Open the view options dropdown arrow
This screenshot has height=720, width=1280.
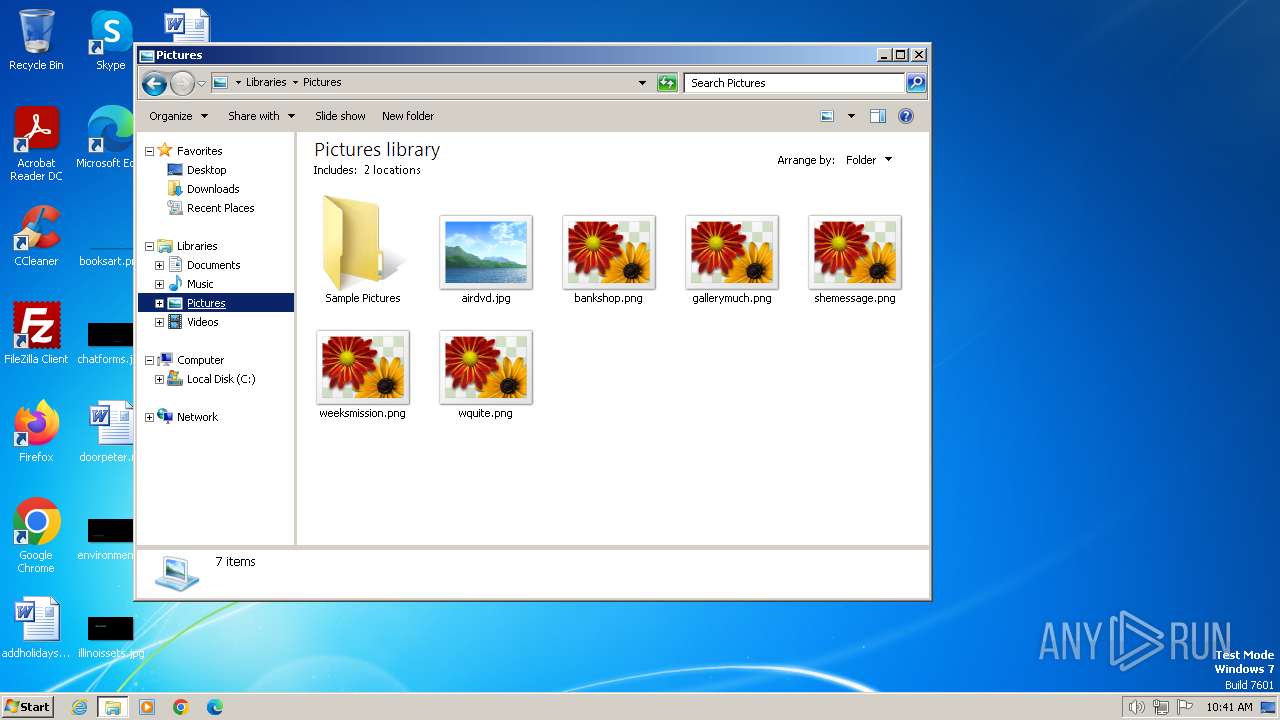851,116
